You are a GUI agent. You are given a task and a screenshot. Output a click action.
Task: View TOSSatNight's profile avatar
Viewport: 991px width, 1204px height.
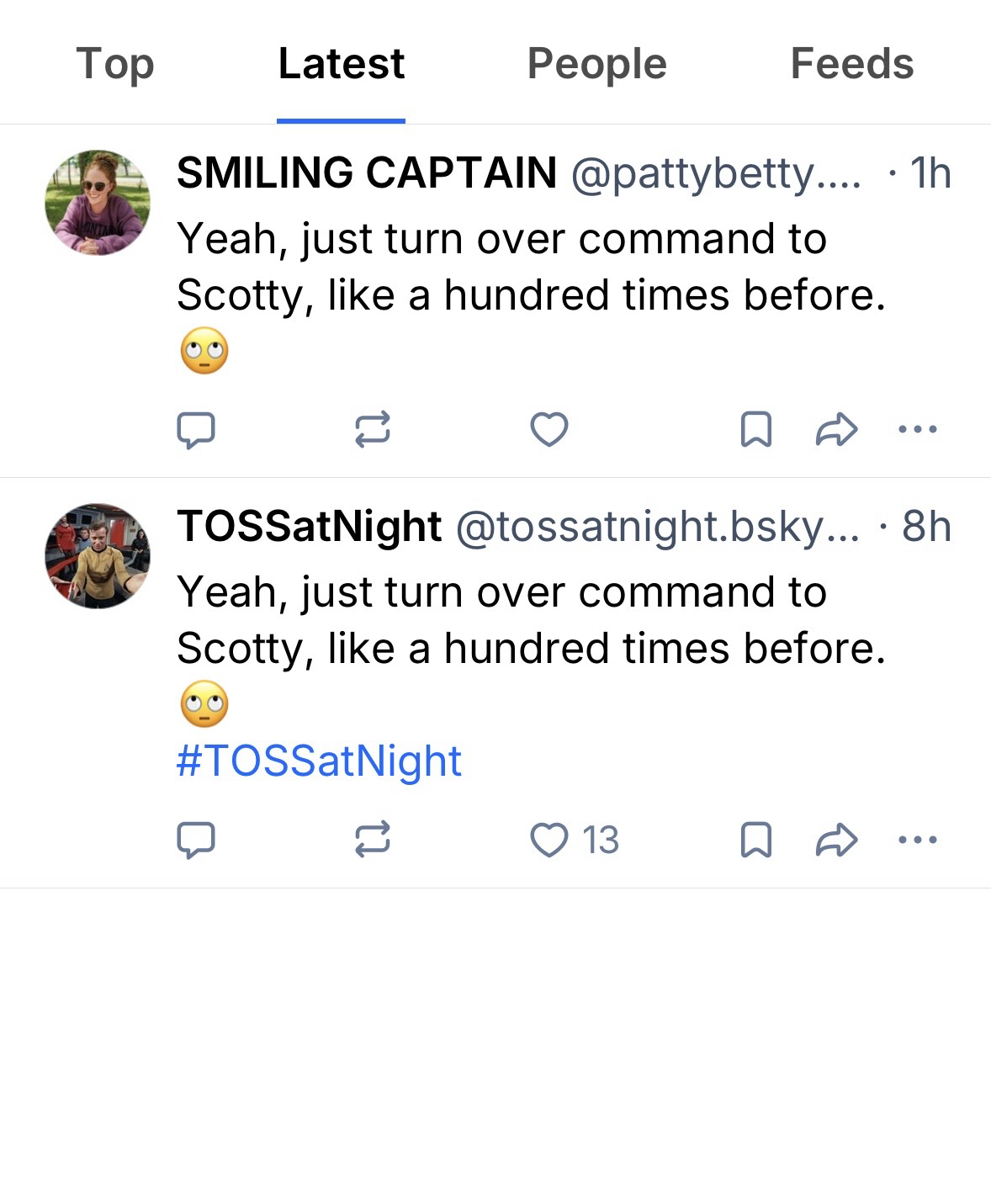[x=98, y=556]
